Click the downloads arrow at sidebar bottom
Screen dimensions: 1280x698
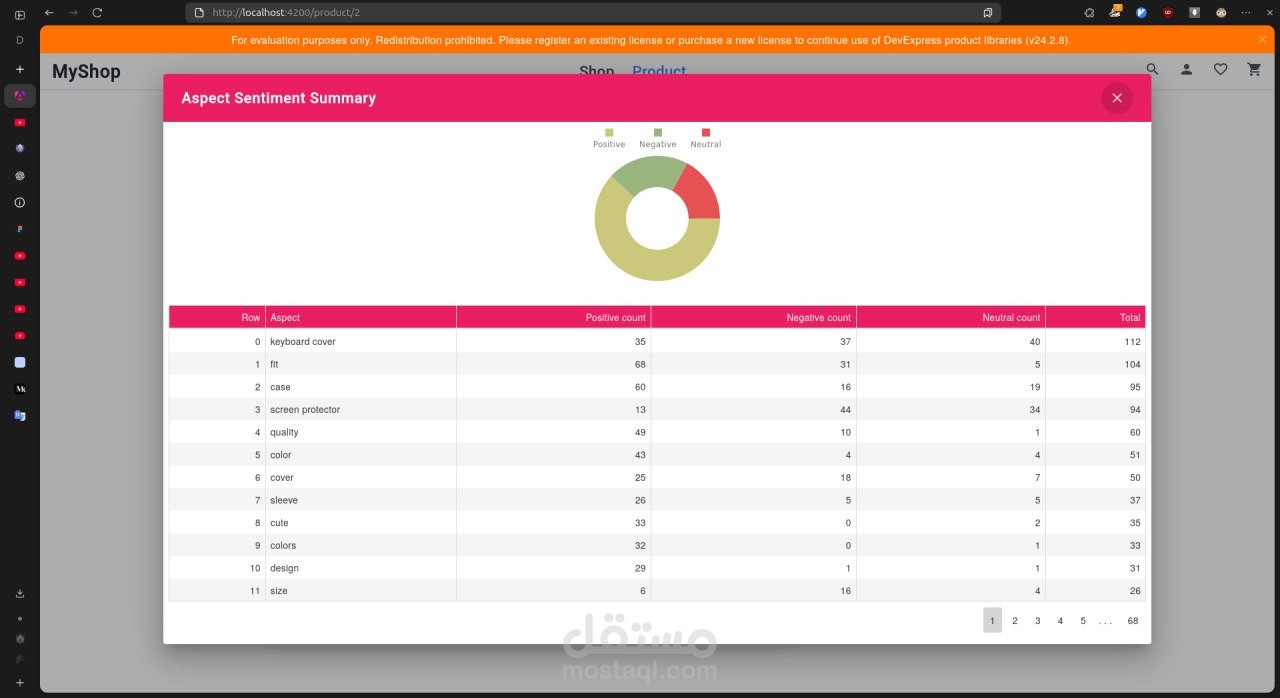tap(20, 593)
